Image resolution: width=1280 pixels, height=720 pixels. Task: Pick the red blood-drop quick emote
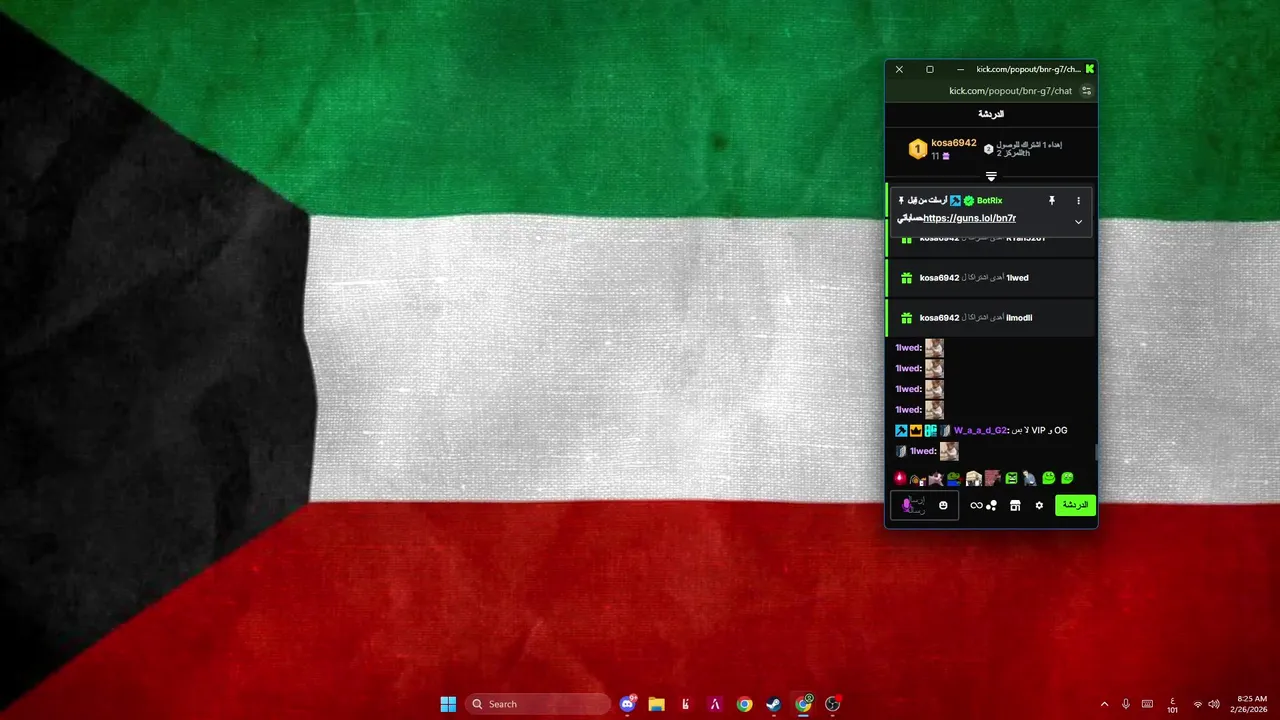point(899,478)
